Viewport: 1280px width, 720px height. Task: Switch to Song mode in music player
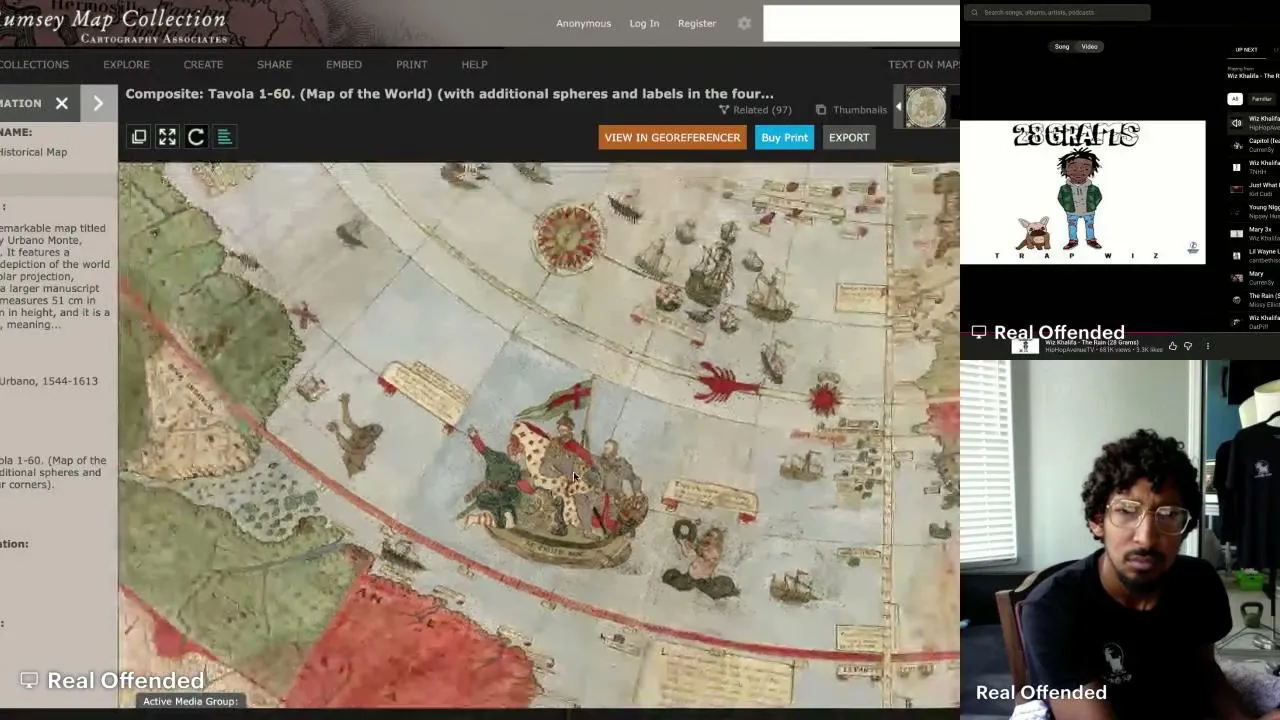click(1062, 47)
